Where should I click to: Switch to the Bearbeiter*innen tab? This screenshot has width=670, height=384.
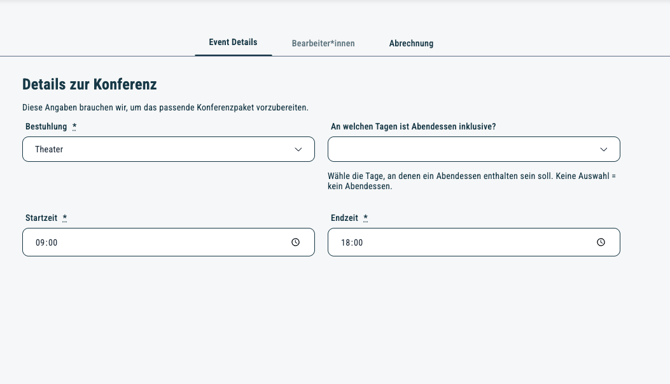point(323,43)
